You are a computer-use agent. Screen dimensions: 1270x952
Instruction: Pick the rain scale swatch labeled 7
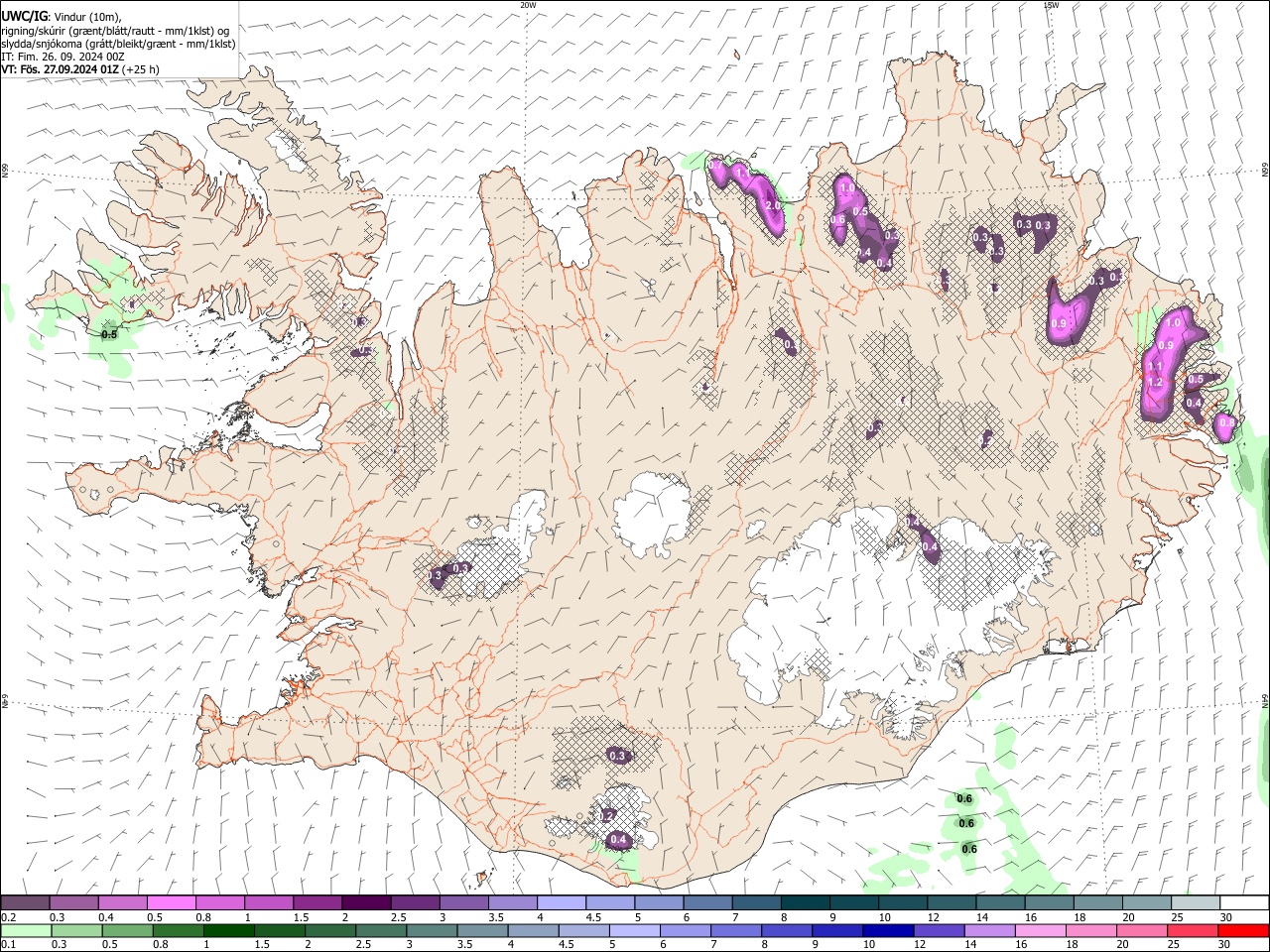[736, 930]
